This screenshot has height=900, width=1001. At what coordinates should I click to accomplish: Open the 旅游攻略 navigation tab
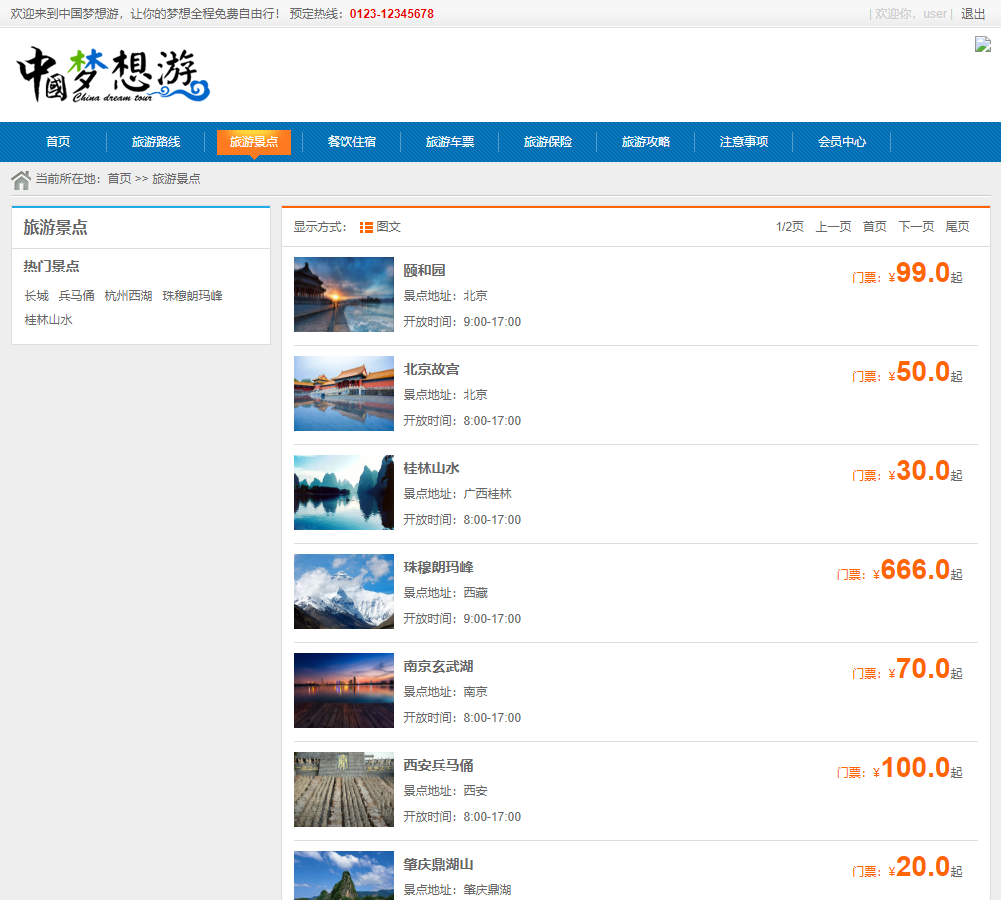646,142
